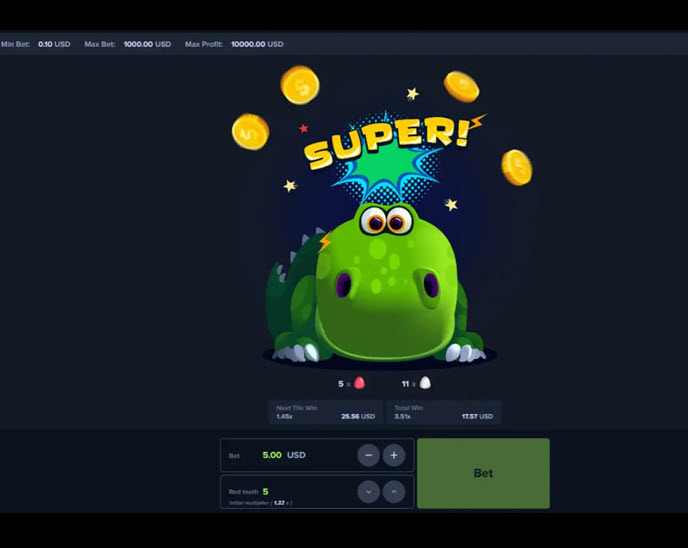Click the Min Bet 0.10 USD label

click(x=36, y=44)
